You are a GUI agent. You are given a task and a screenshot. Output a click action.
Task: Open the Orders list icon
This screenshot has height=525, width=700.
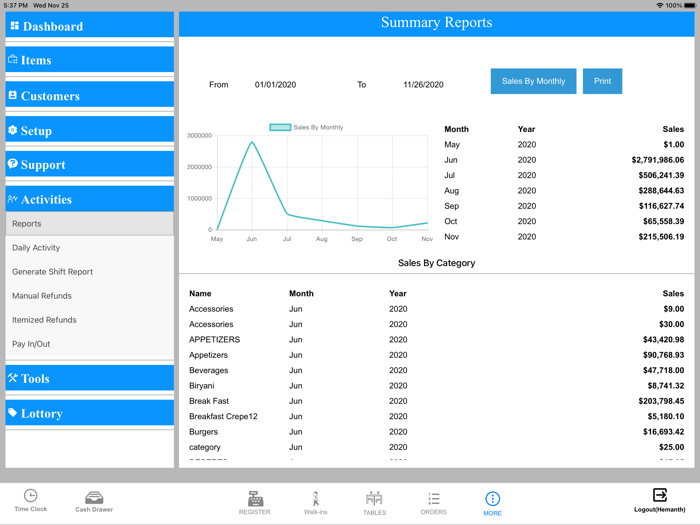pyautogui.click(x=433, y=498)
